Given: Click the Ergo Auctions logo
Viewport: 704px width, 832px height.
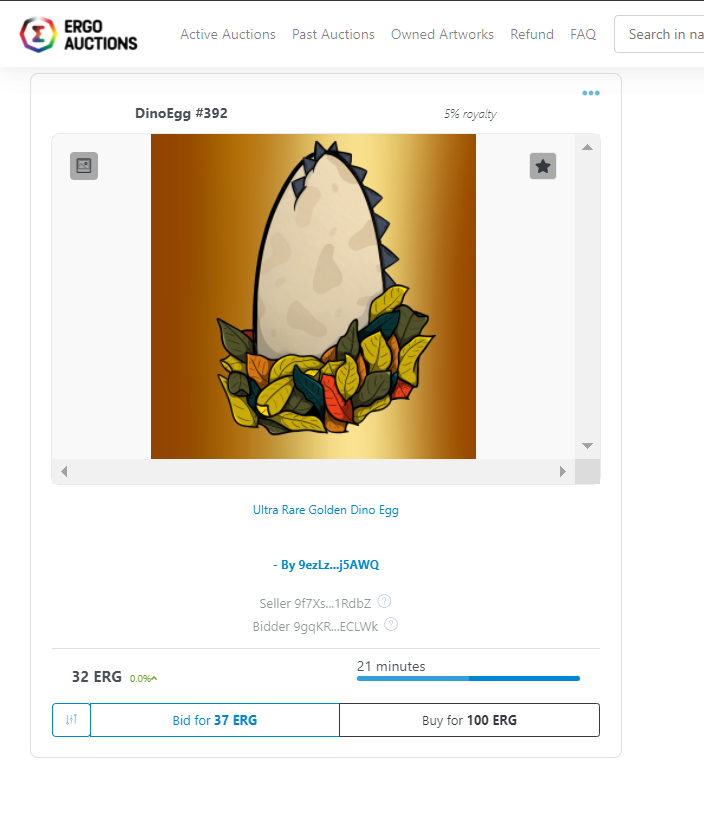Looking at the screenshot, I should (79, 34).
